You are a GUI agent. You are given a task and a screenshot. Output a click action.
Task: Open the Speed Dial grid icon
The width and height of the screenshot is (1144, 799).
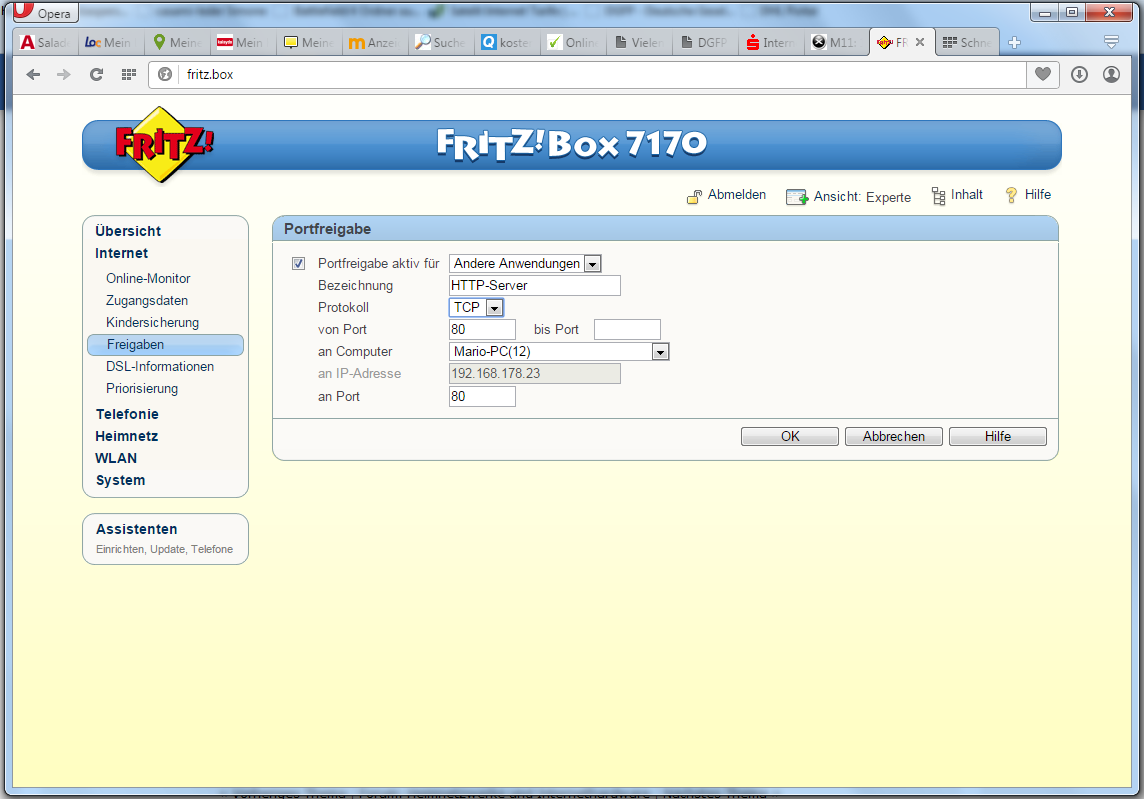pyautogui.click(x=128, y=74)
